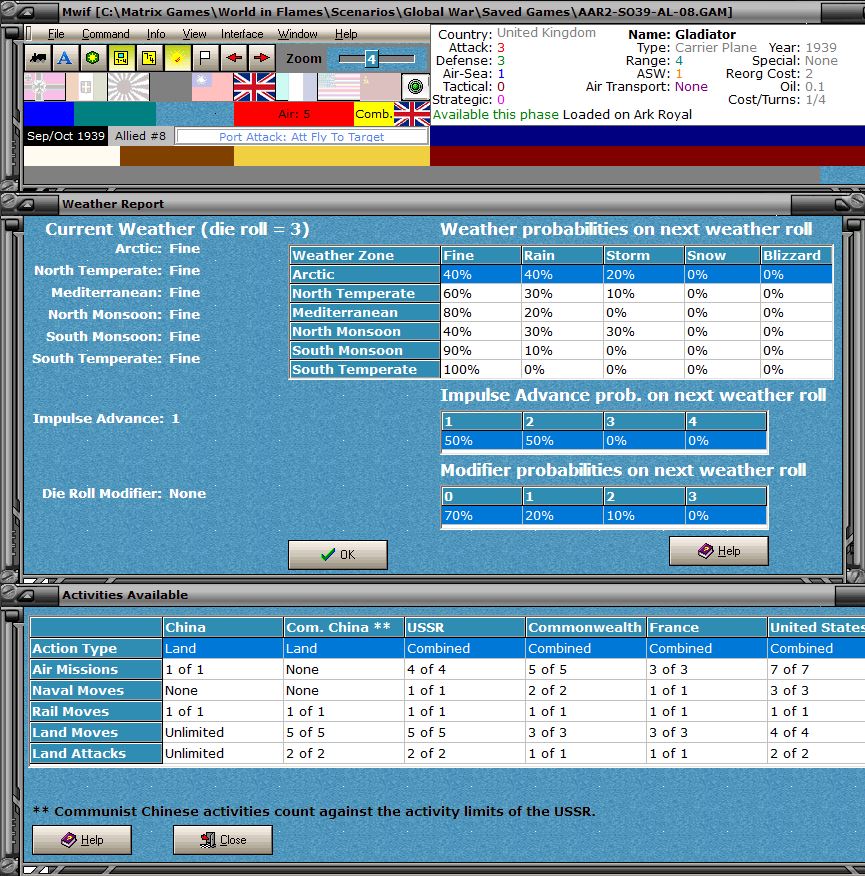Click the white flag toolbar button
This screenshot has height=876, width=865.
pyautogui.click(x=205, y=58)
